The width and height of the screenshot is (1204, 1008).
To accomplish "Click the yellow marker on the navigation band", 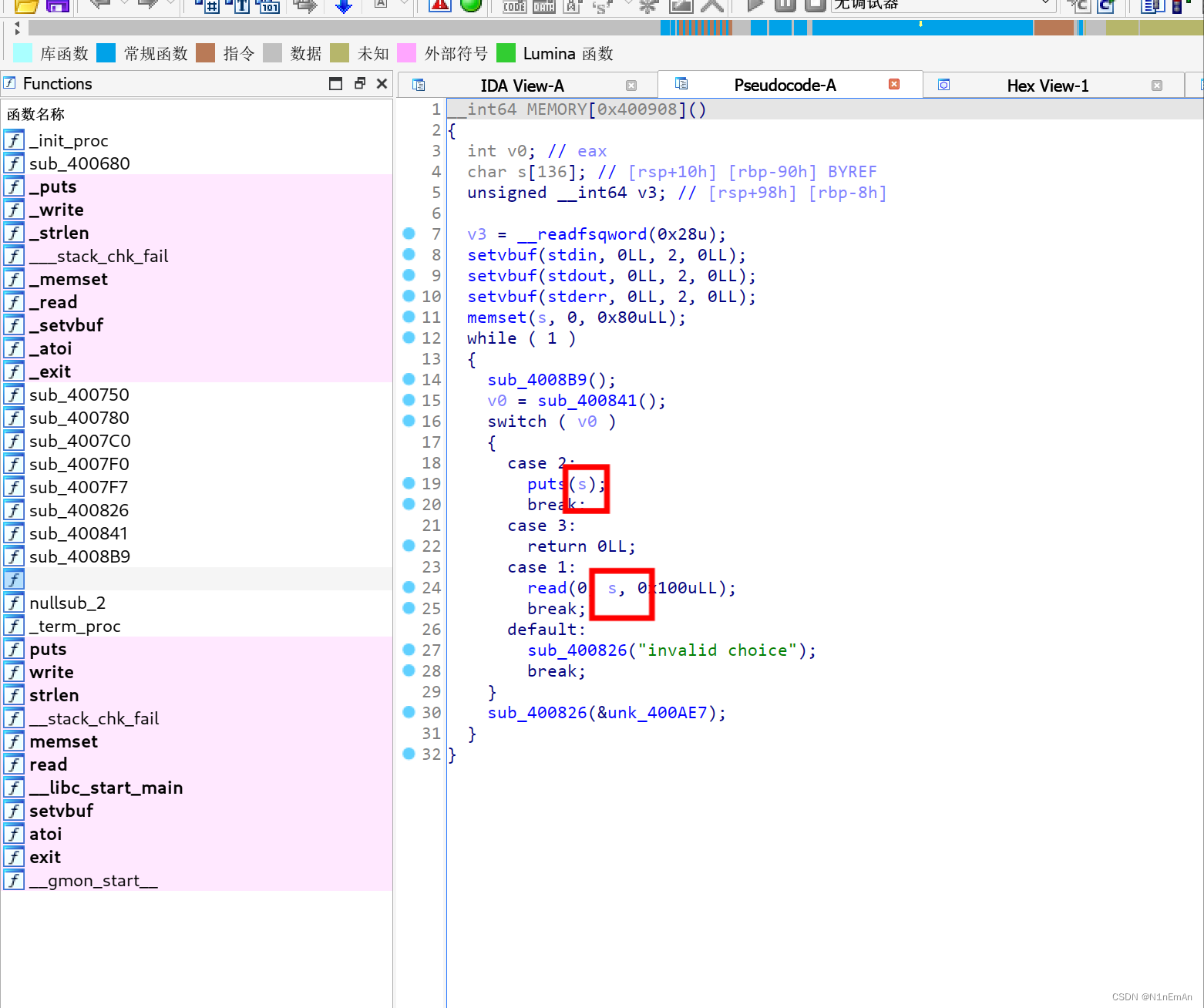I will [x=920, y=24].
